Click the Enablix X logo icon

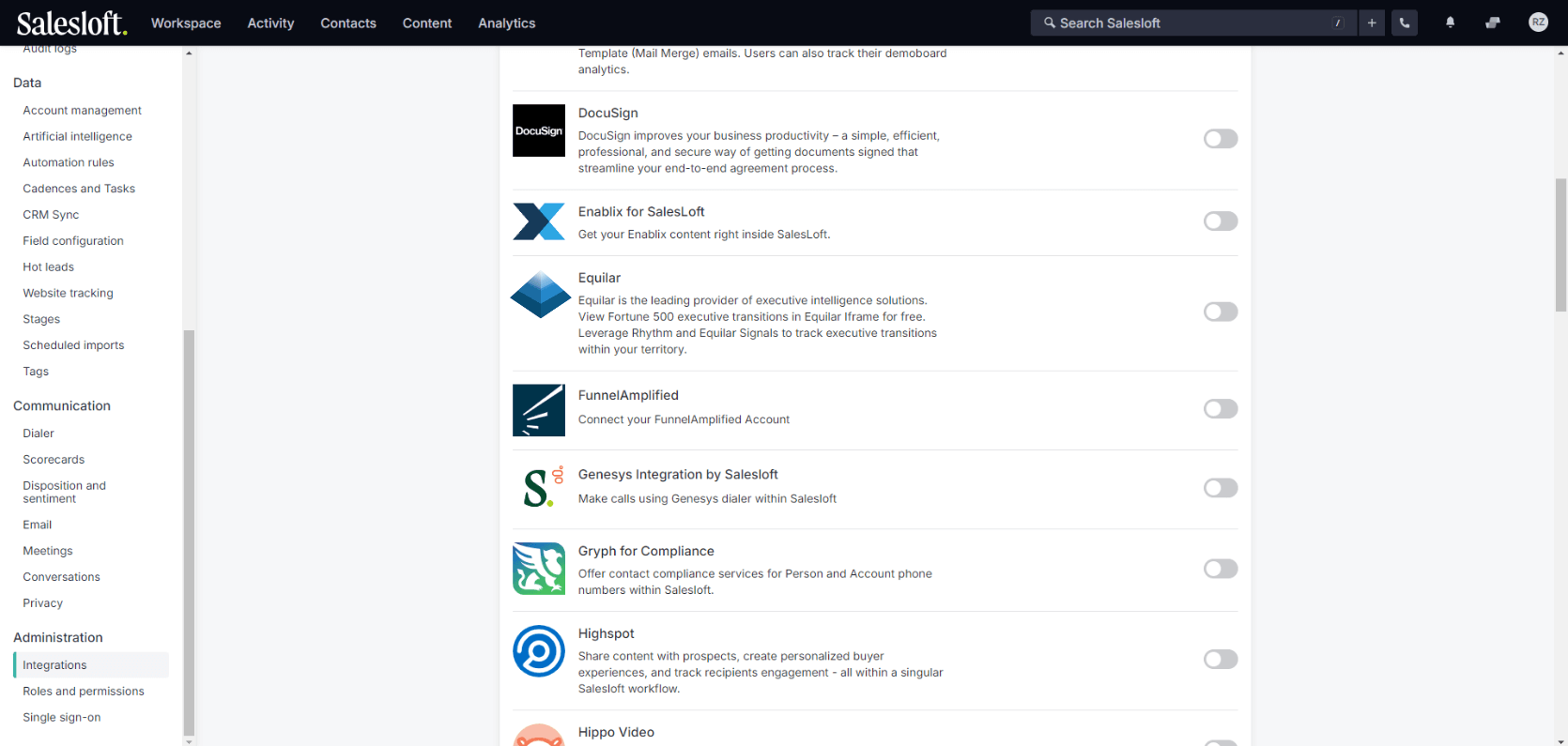point(539,221)
